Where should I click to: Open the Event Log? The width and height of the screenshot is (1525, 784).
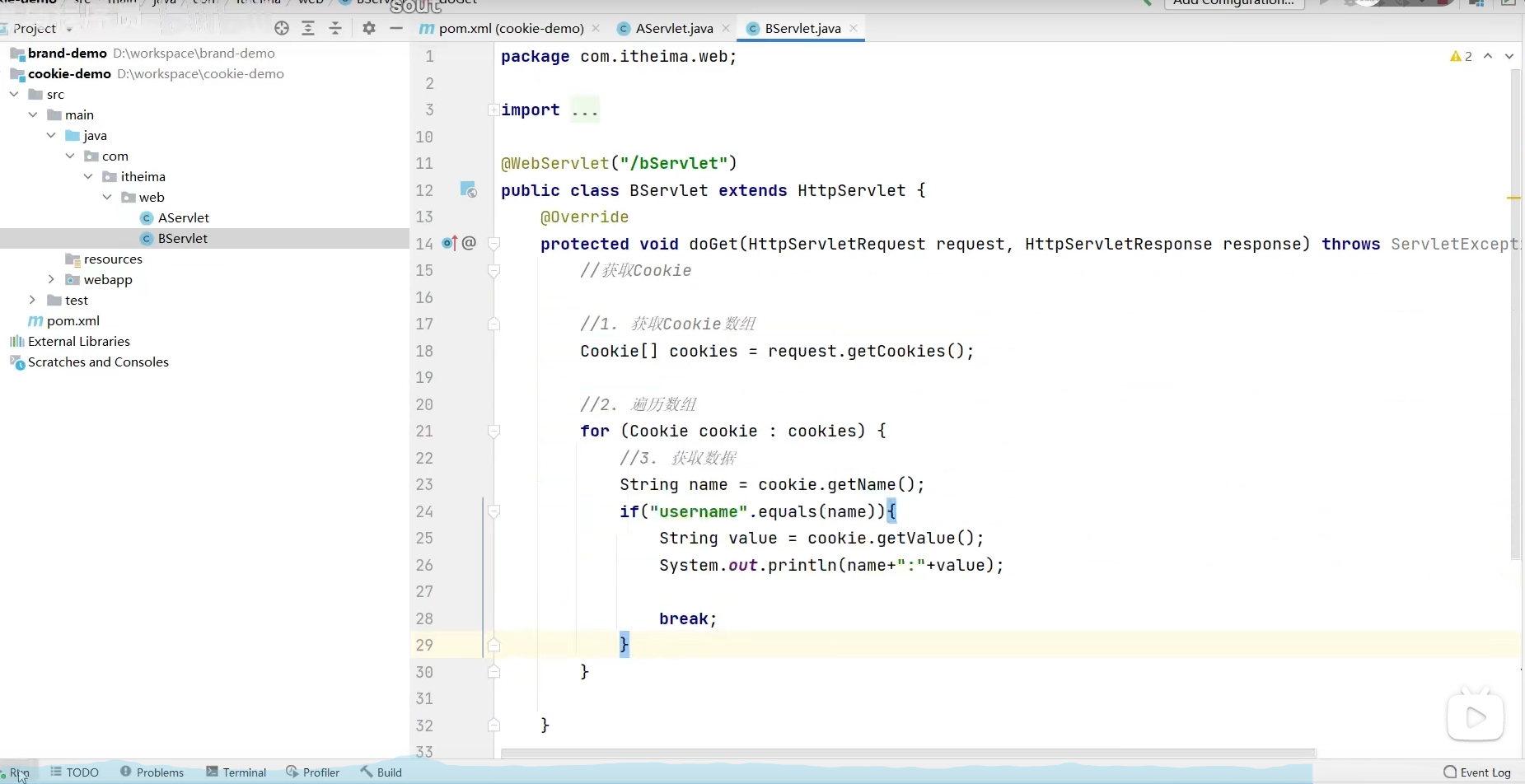click(1477, 772)
